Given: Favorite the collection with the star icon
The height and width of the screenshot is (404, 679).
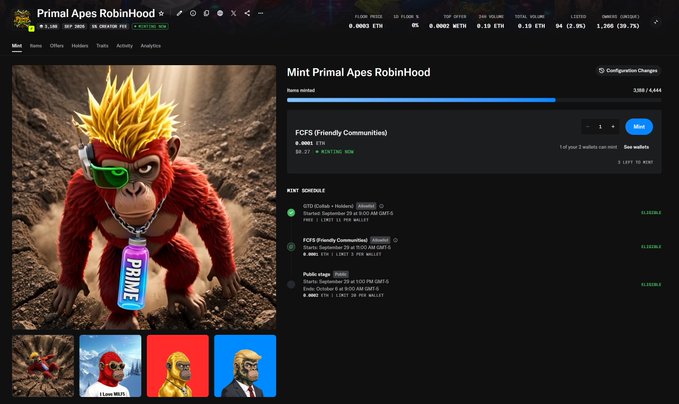Looking at the screenshot, I should click(162, 13).
